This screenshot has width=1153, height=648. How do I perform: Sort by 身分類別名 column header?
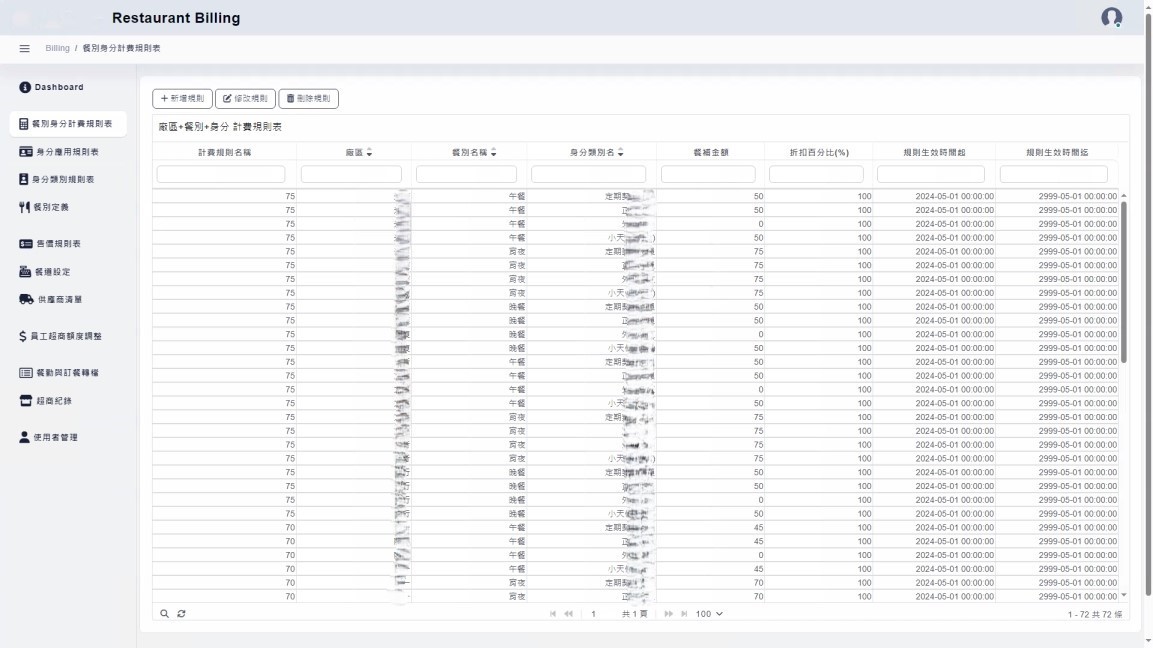click(595, 152)
